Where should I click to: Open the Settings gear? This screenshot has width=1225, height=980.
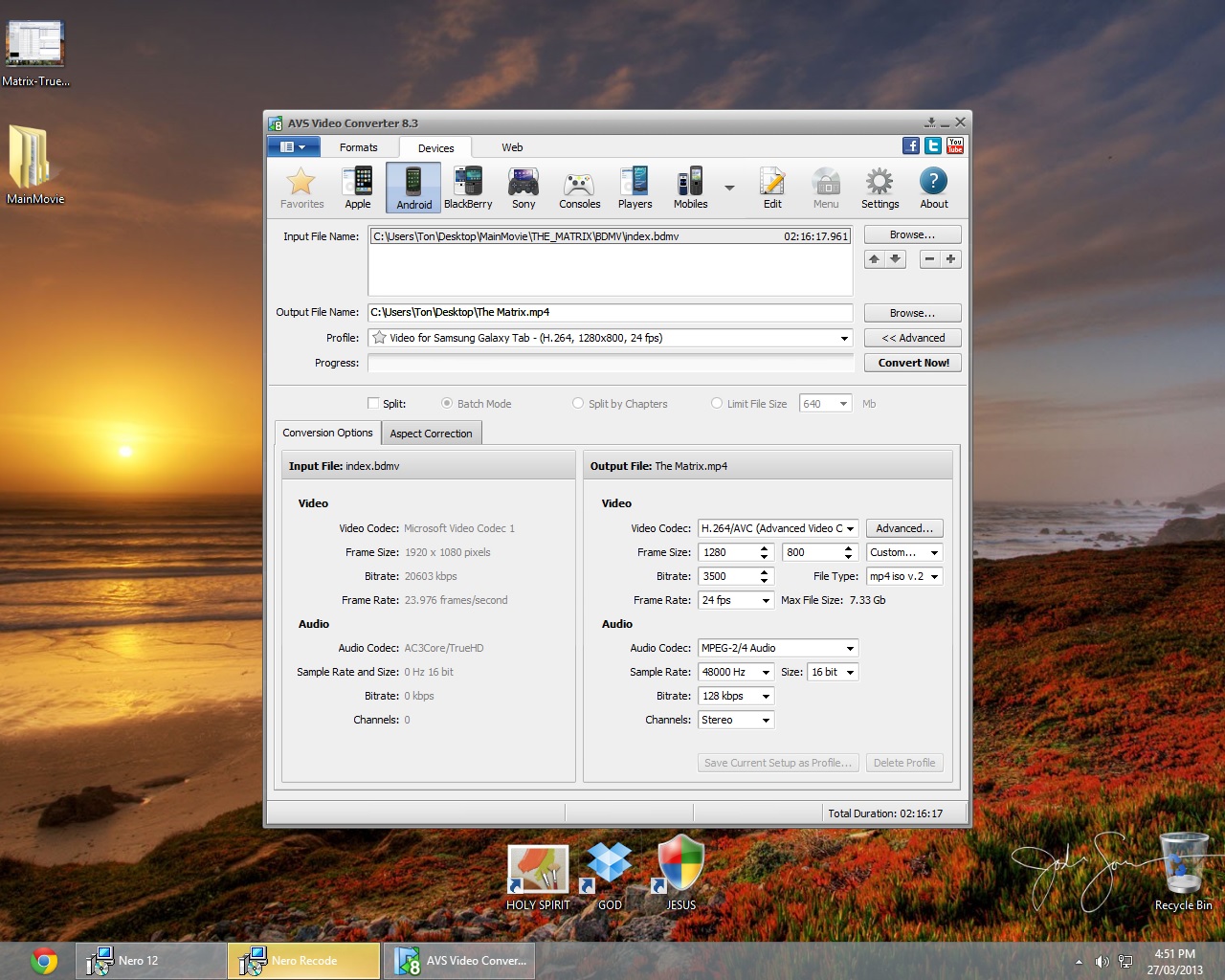pyautogui.click(x=880, y=187)
